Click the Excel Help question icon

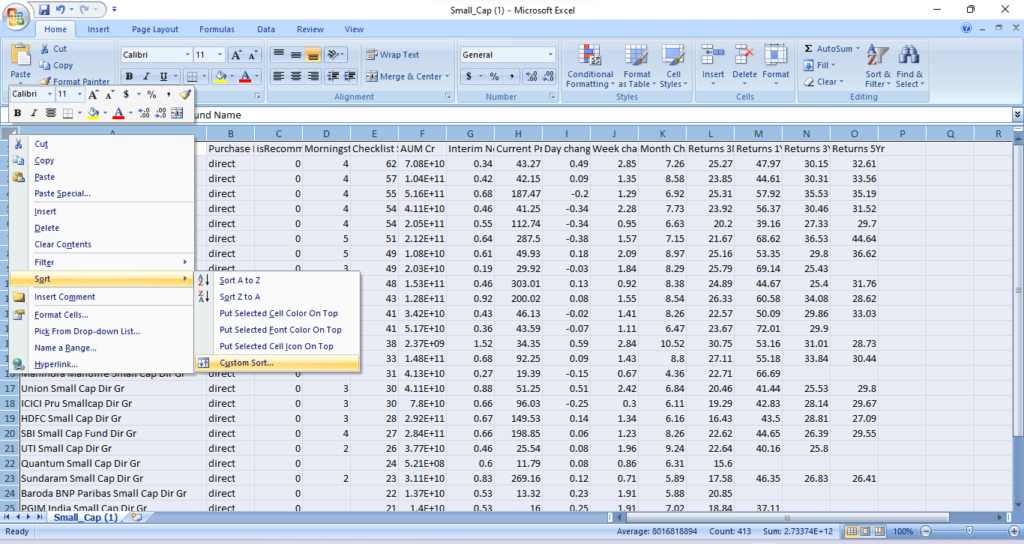point(966,29)
